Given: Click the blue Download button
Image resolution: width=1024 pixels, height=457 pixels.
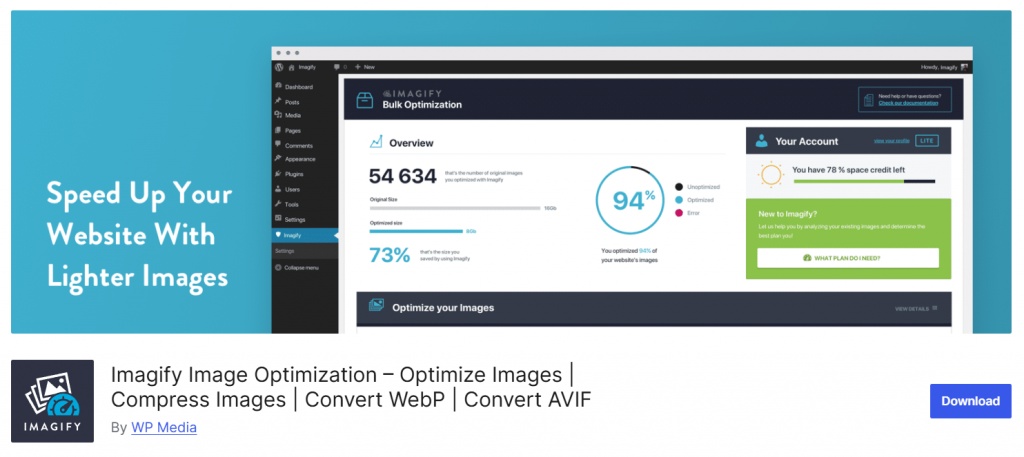Looking at the screenshot, I should pyautogui.click(x=970, y=401).
